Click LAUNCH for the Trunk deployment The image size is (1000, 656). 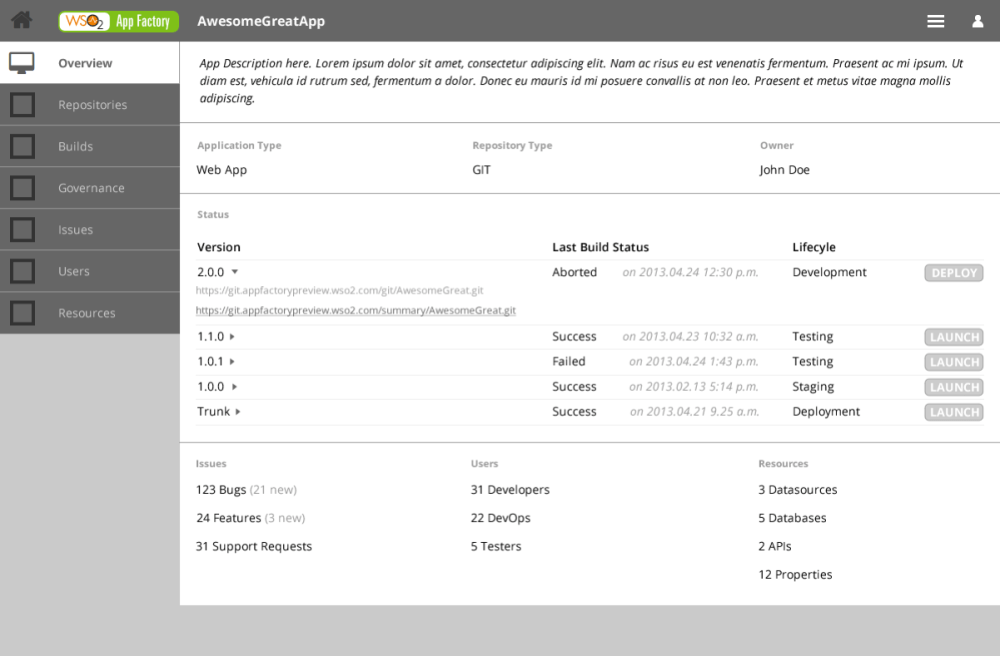(953, 411)
